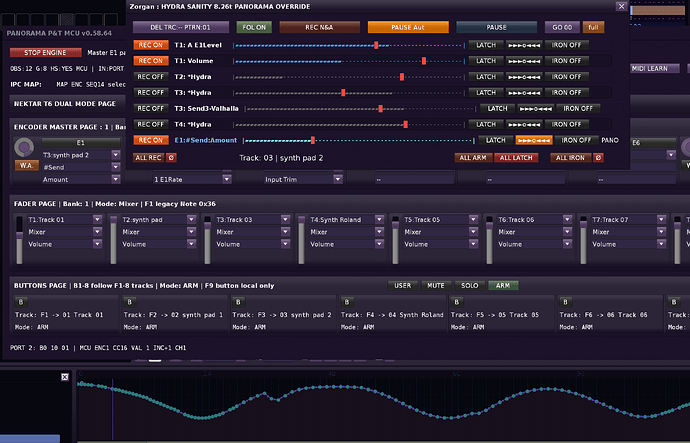The width and height of the screenshot is (690, 443).
Task: Click the arrows icon in T1: A E1Level row
Action: 524,45
